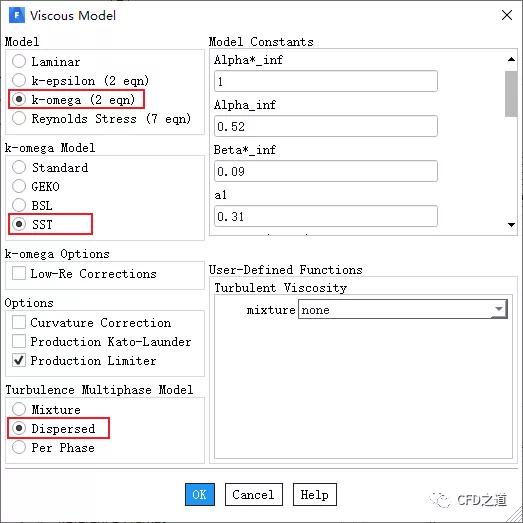Open the Help button
Screen dimensions: 523x523
315,494
